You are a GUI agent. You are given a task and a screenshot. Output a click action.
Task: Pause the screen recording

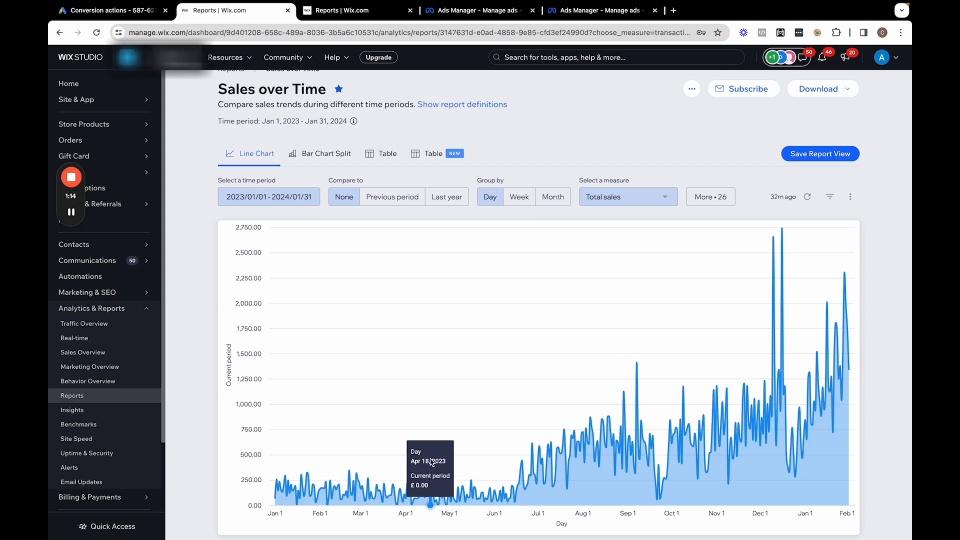pos(71,212)
